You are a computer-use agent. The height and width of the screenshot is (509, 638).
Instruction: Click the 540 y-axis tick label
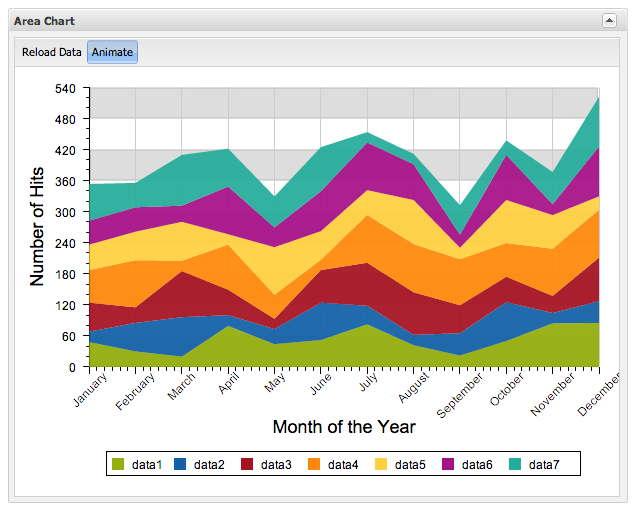coord(65,88)
